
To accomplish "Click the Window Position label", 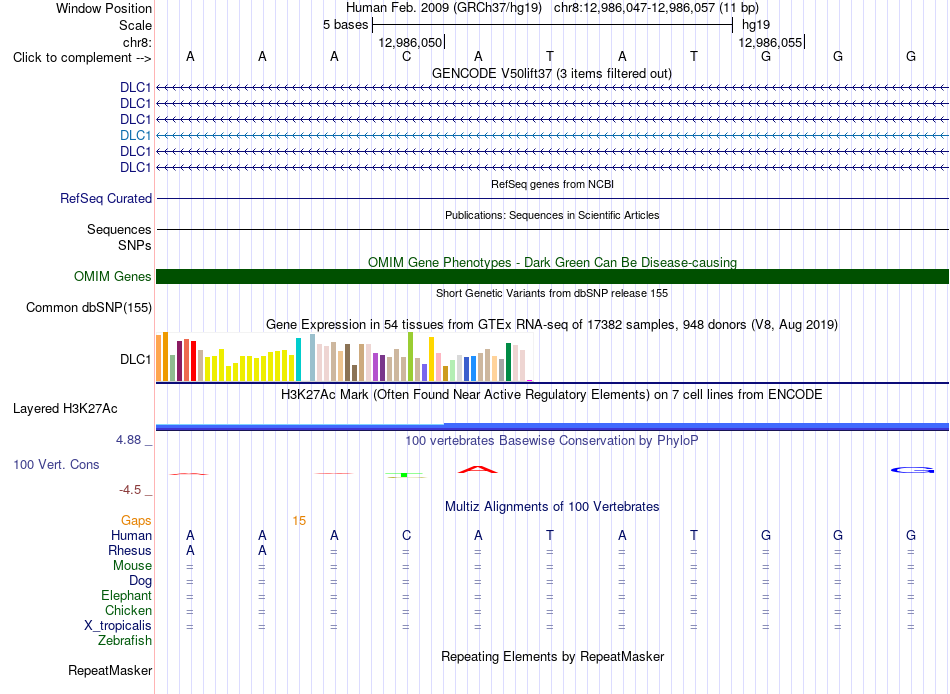I will pyautogui.click(x=104, y=8).
